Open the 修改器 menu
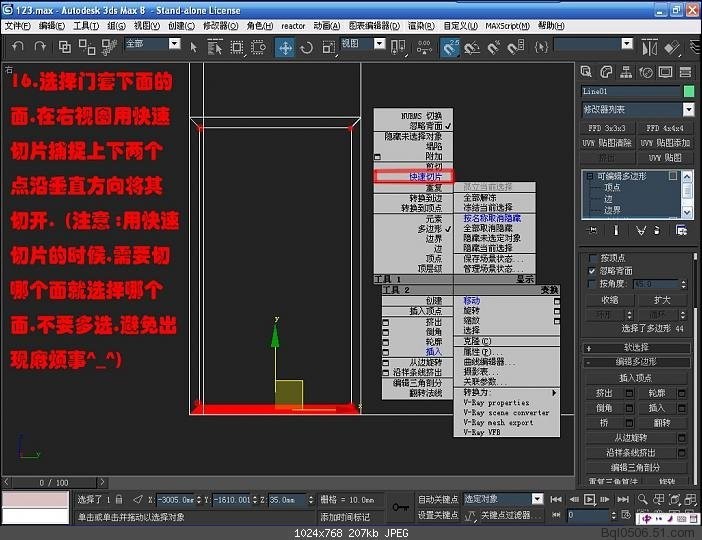This screenshot has height=540, width=702. click(221, 26)
